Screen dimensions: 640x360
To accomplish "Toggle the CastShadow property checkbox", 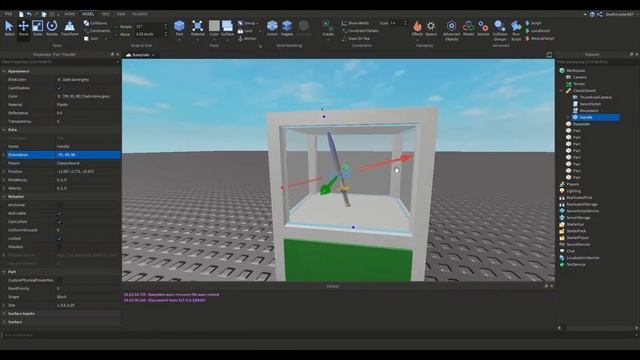I will [59, 88].
